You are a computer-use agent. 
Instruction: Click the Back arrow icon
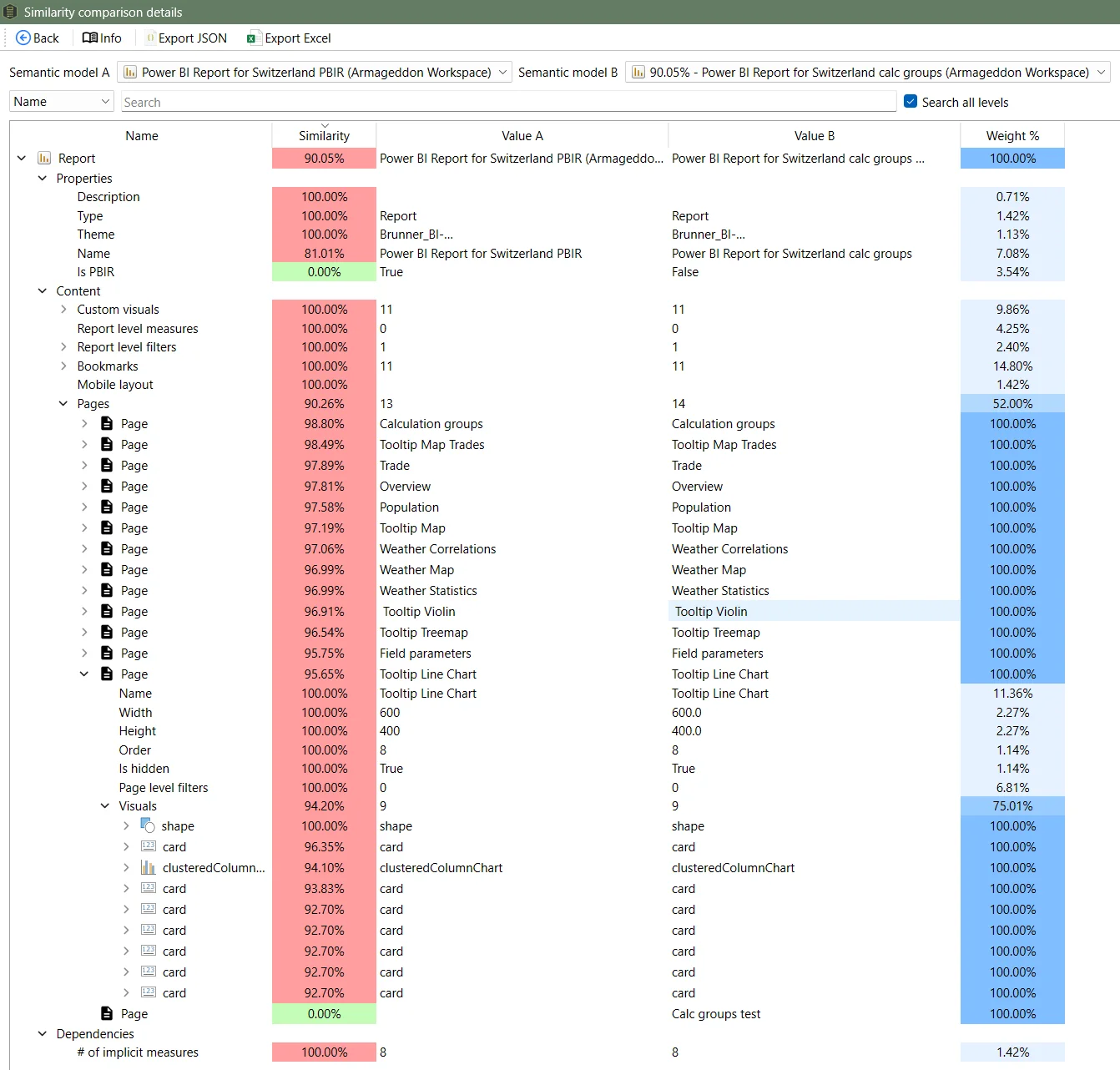coord(23,38)
